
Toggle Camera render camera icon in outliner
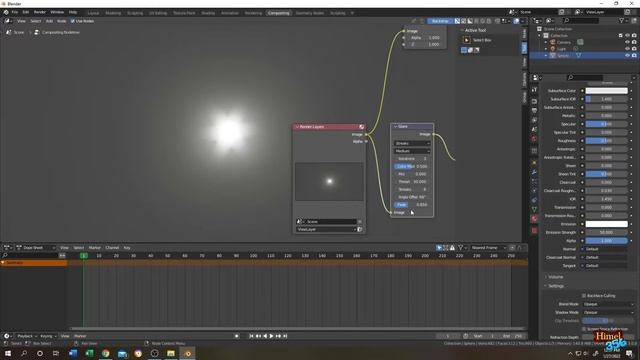point(634,42)
